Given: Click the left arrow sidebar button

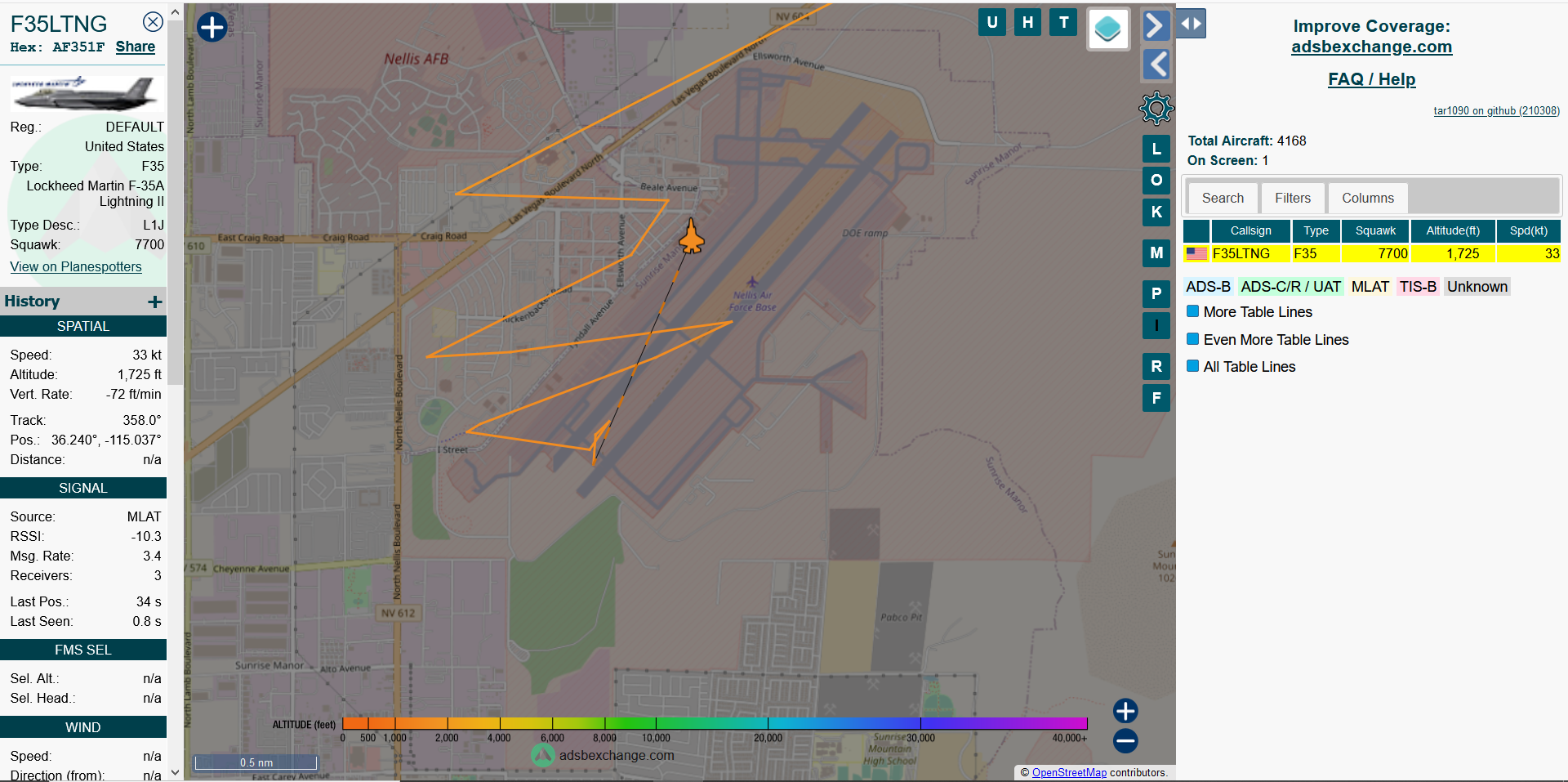Looking at the screenshot, I should pyautogui.click(x=1156, y=64).
